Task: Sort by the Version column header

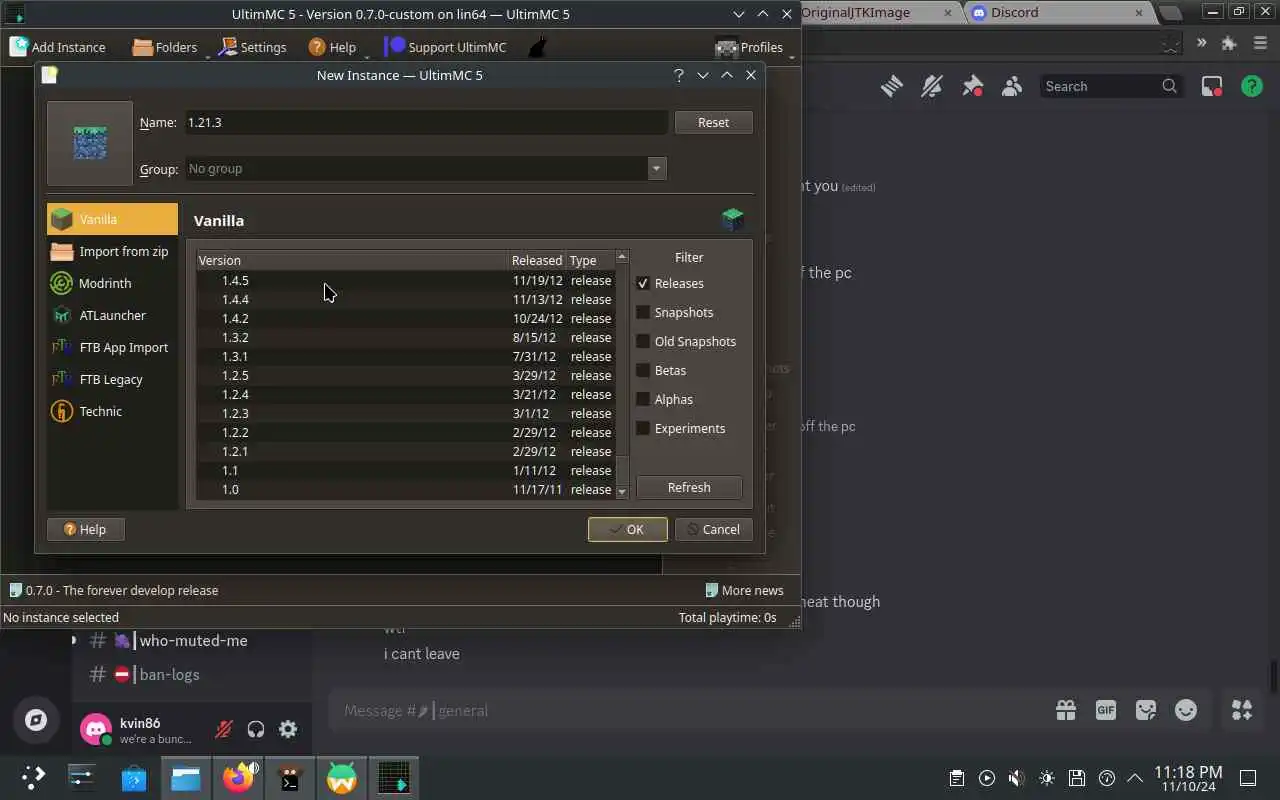Action: point(352,260)
